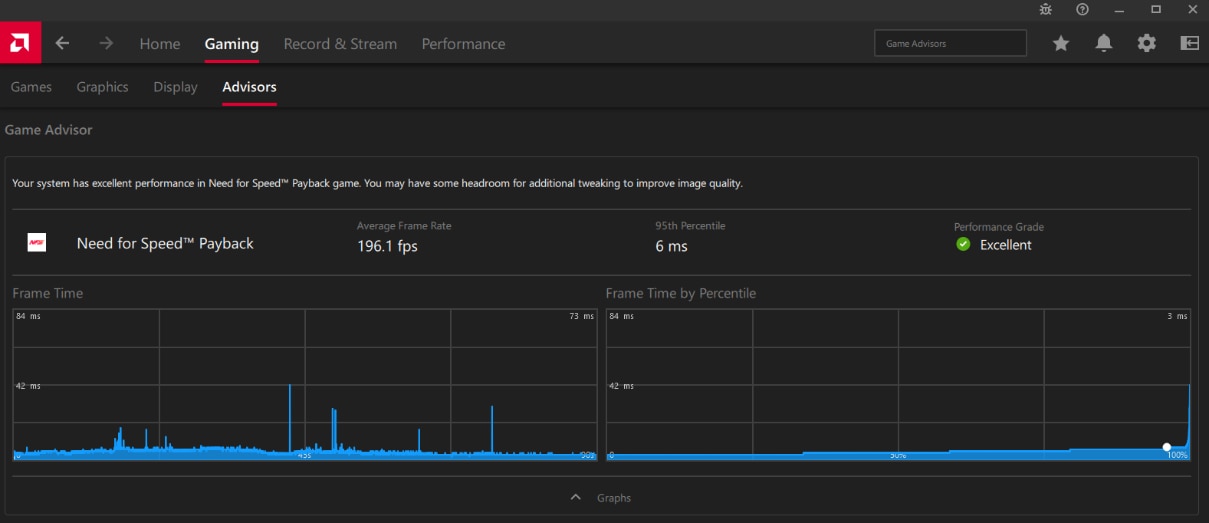This screenshot has height=523, width=1209.
Task: Click the 95th Percentile label
Action: pos(690,226)
